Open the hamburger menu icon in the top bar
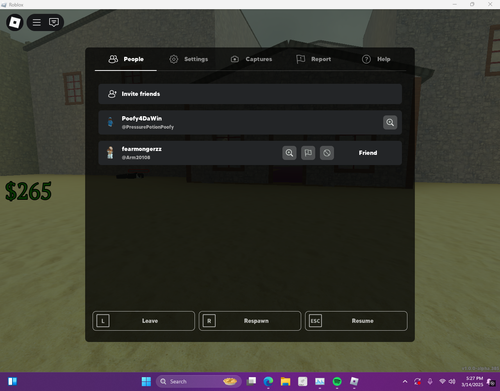This screenshot has height=391, width=500. pyautogui.click(x=37, y=22)
